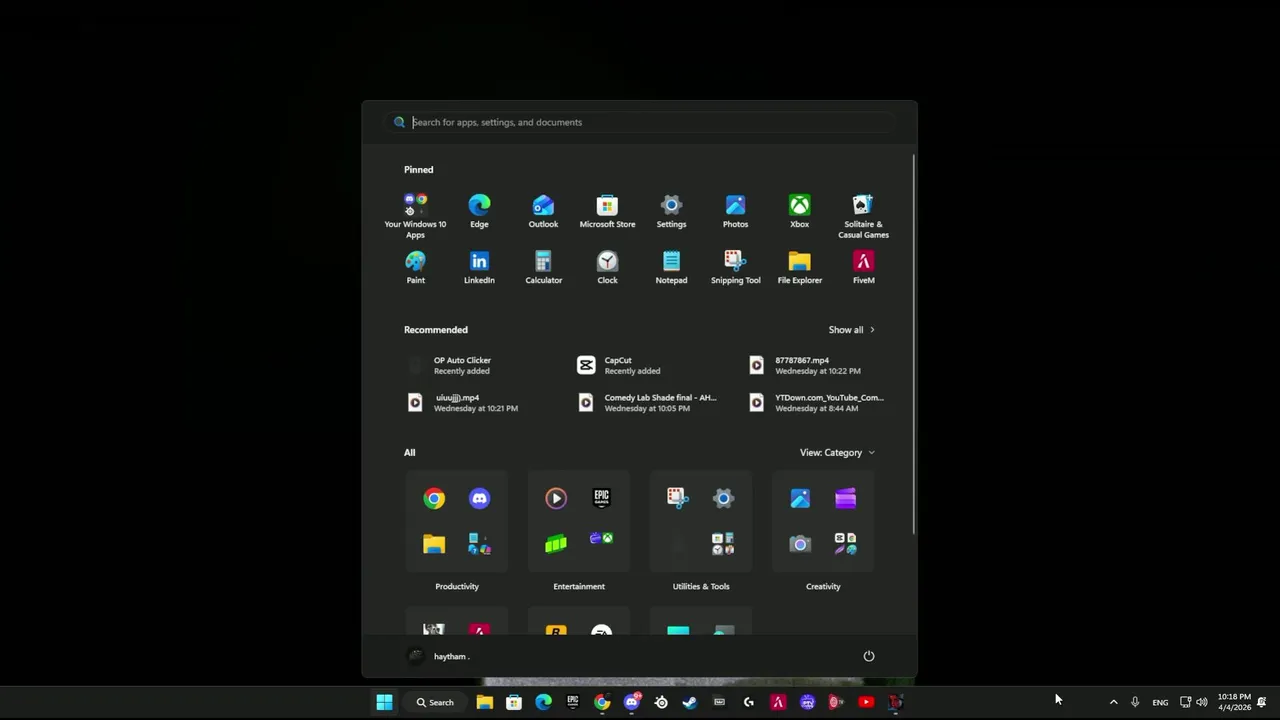Viewport: 1280px width, 720px height.
Task: Open the pinned Paint app
Action: [415, 267]
